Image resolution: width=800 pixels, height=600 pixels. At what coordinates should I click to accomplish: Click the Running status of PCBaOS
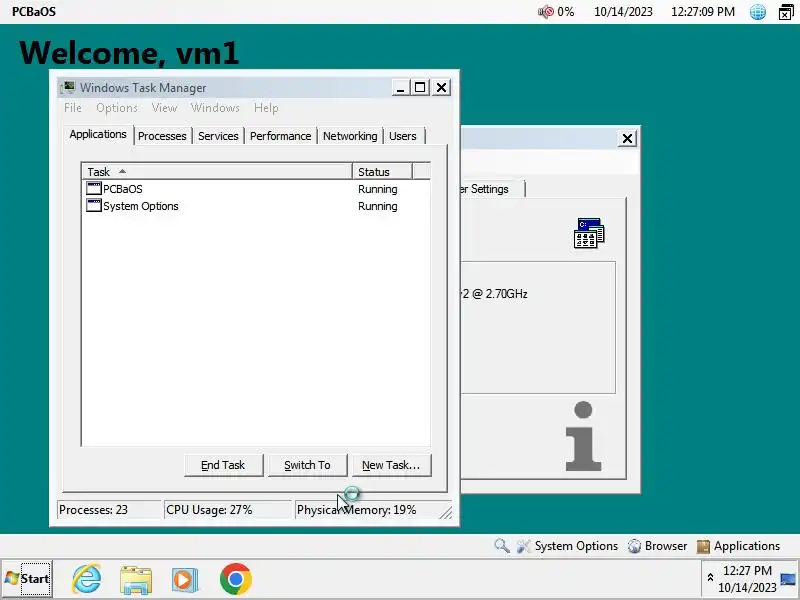pyautogui.click(x=378, y=189)
